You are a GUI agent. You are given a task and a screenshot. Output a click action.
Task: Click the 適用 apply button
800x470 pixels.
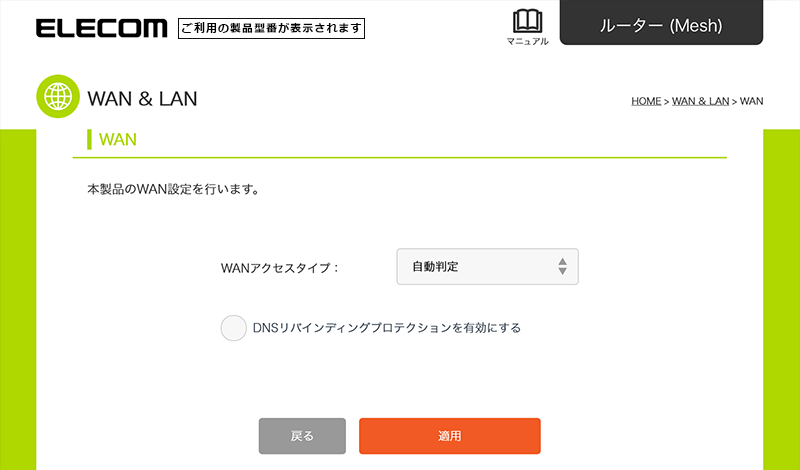(x=449, y=436)
